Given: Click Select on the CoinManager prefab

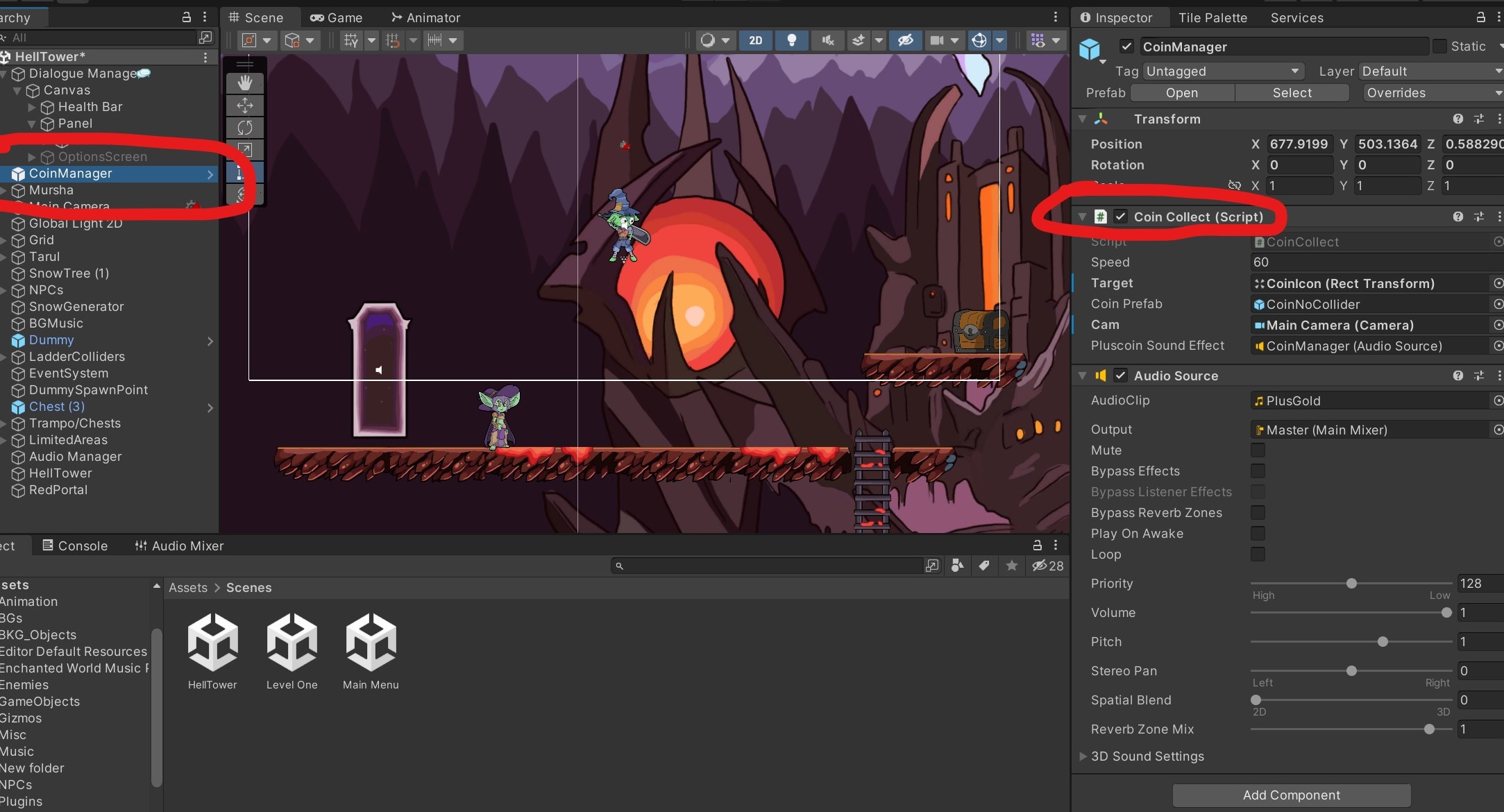Looking at the screenshot, I should (x=1292, y=92).
